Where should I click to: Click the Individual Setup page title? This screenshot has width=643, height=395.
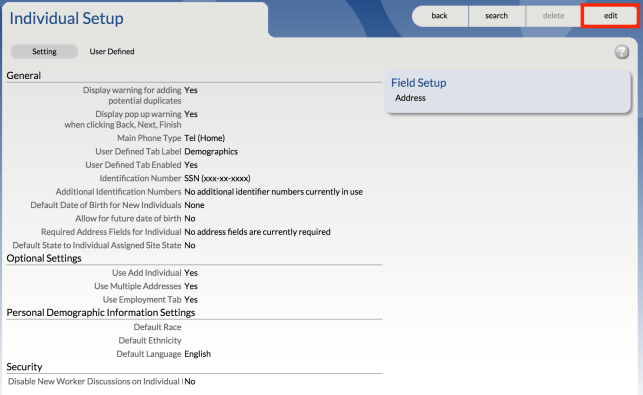coord(66,18)
